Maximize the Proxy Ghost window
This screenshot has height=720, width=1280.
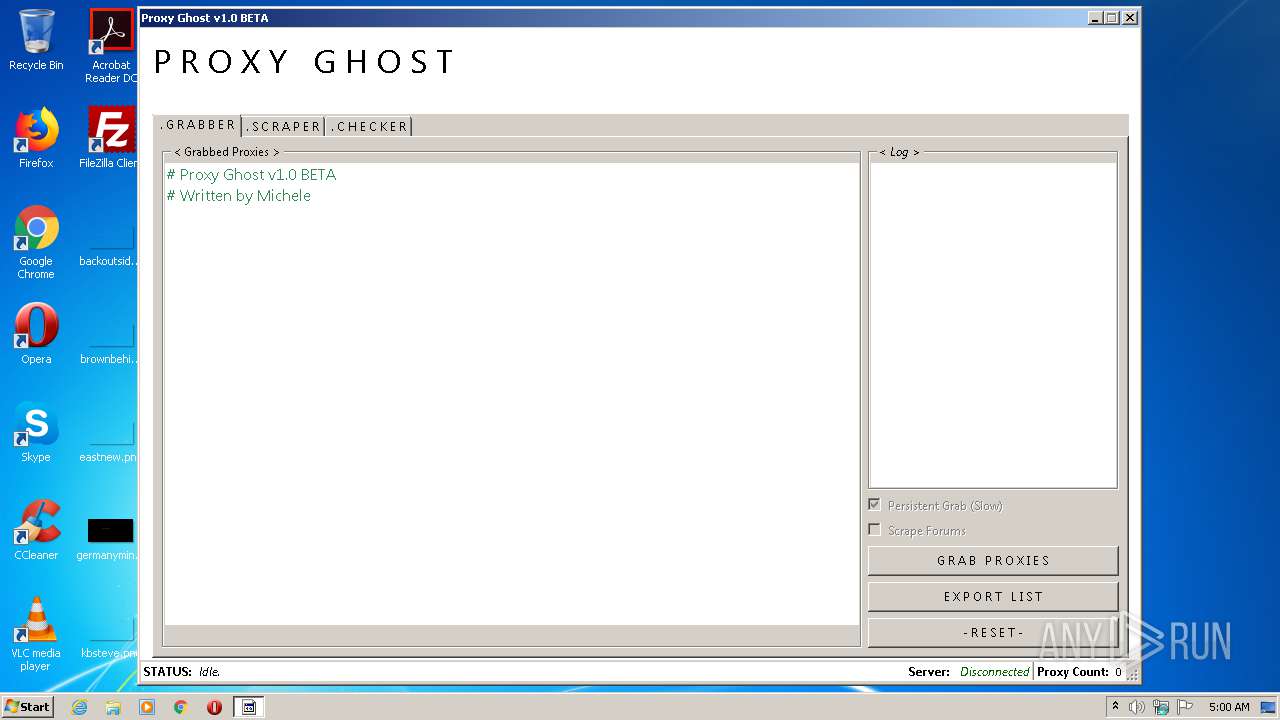tap(1112, 17)
